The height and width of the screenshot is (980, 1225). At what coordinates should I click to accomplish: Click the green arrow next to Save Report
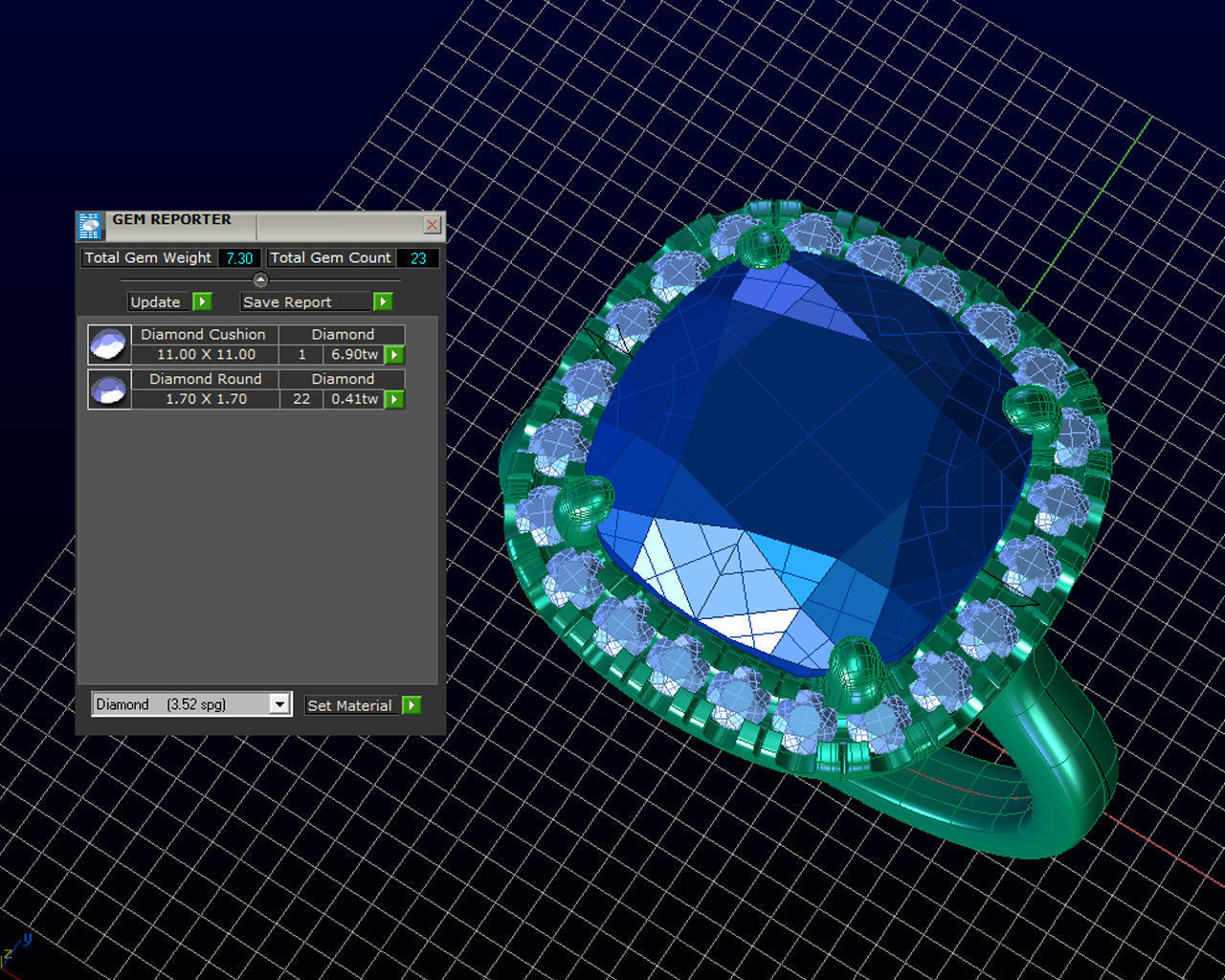point(383,301)
